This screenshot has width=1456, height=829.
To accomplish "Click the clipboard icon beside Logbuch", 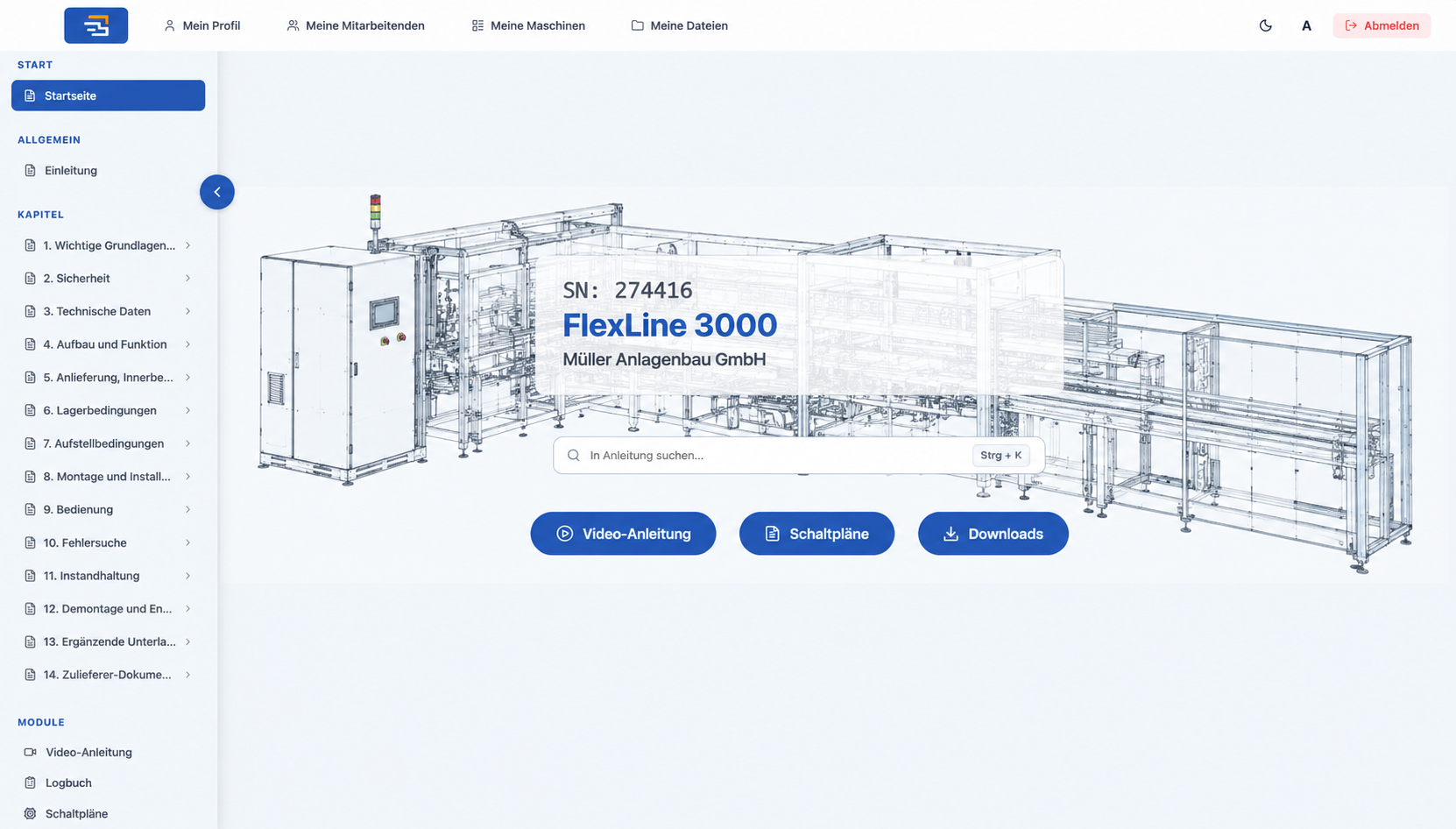I will coord(30,783).
